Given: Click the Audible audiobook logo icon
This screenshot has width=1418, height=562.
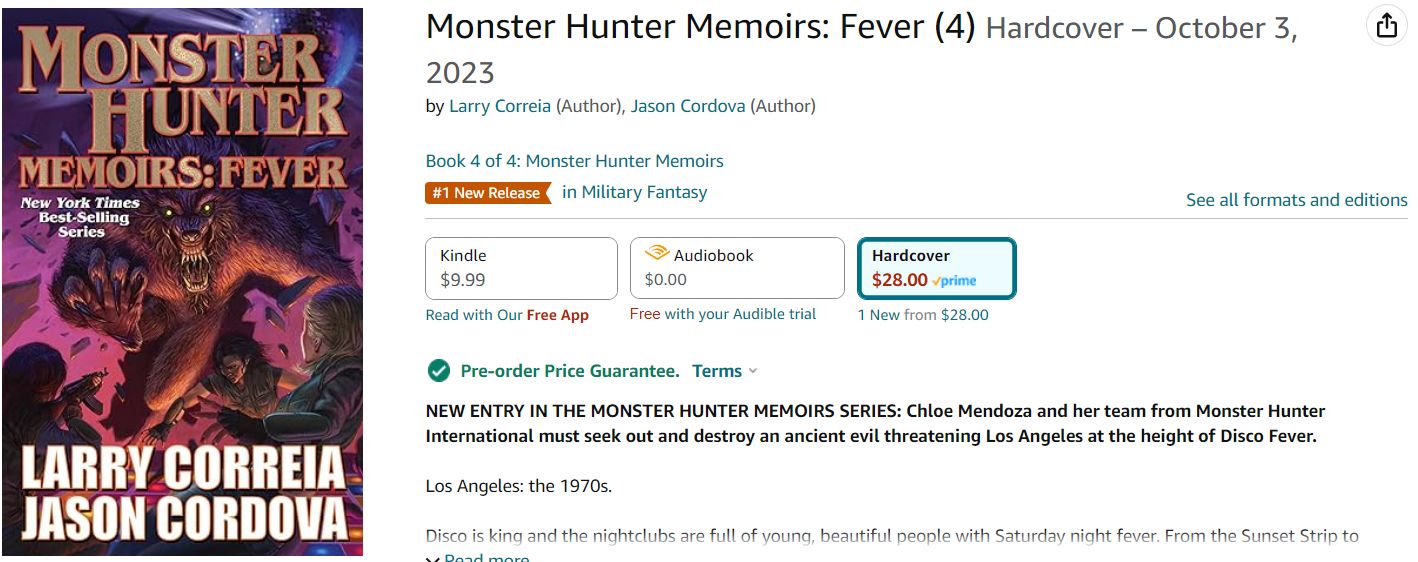Looking at the screenshot, I should click(x=657, y=254).
